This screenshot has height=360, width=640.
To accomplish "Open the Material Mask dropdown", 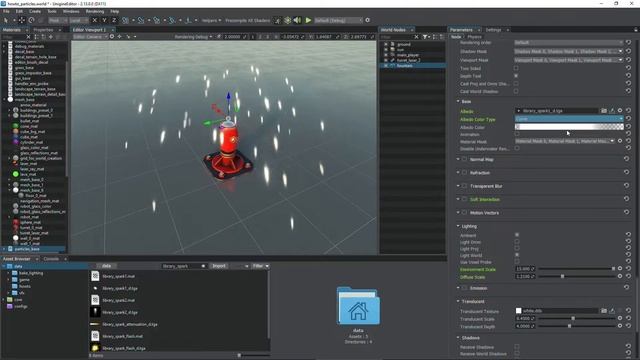I will pos(565,141).
